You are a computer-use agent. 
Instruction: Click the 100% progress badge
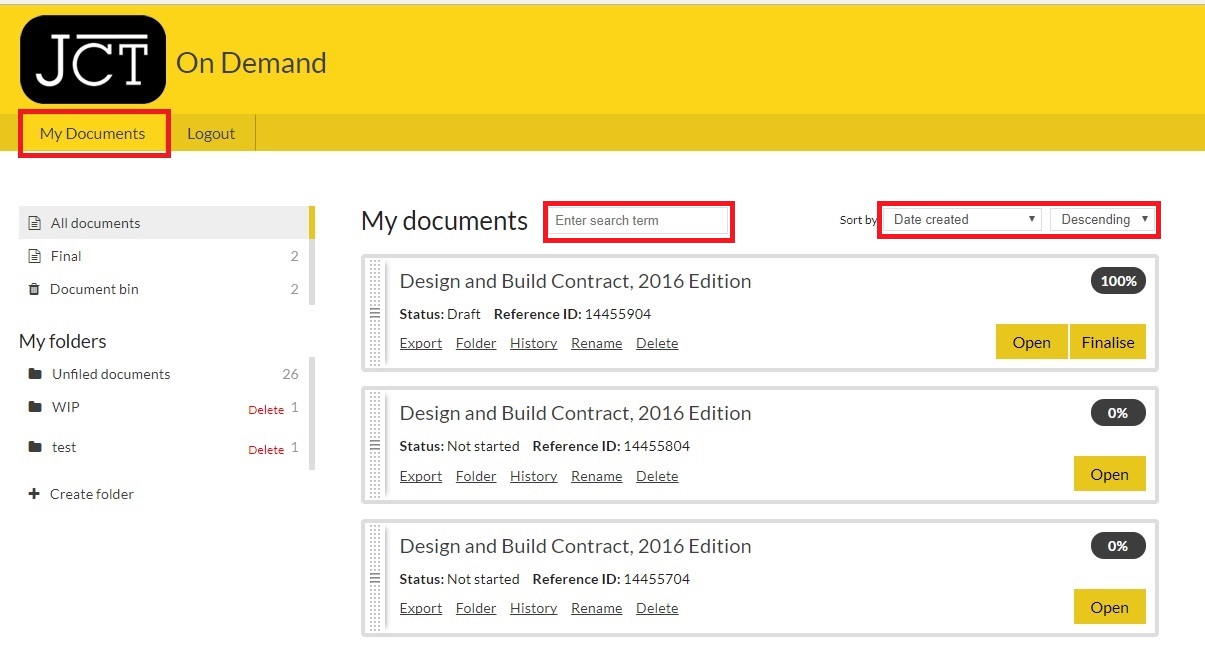1118,281
